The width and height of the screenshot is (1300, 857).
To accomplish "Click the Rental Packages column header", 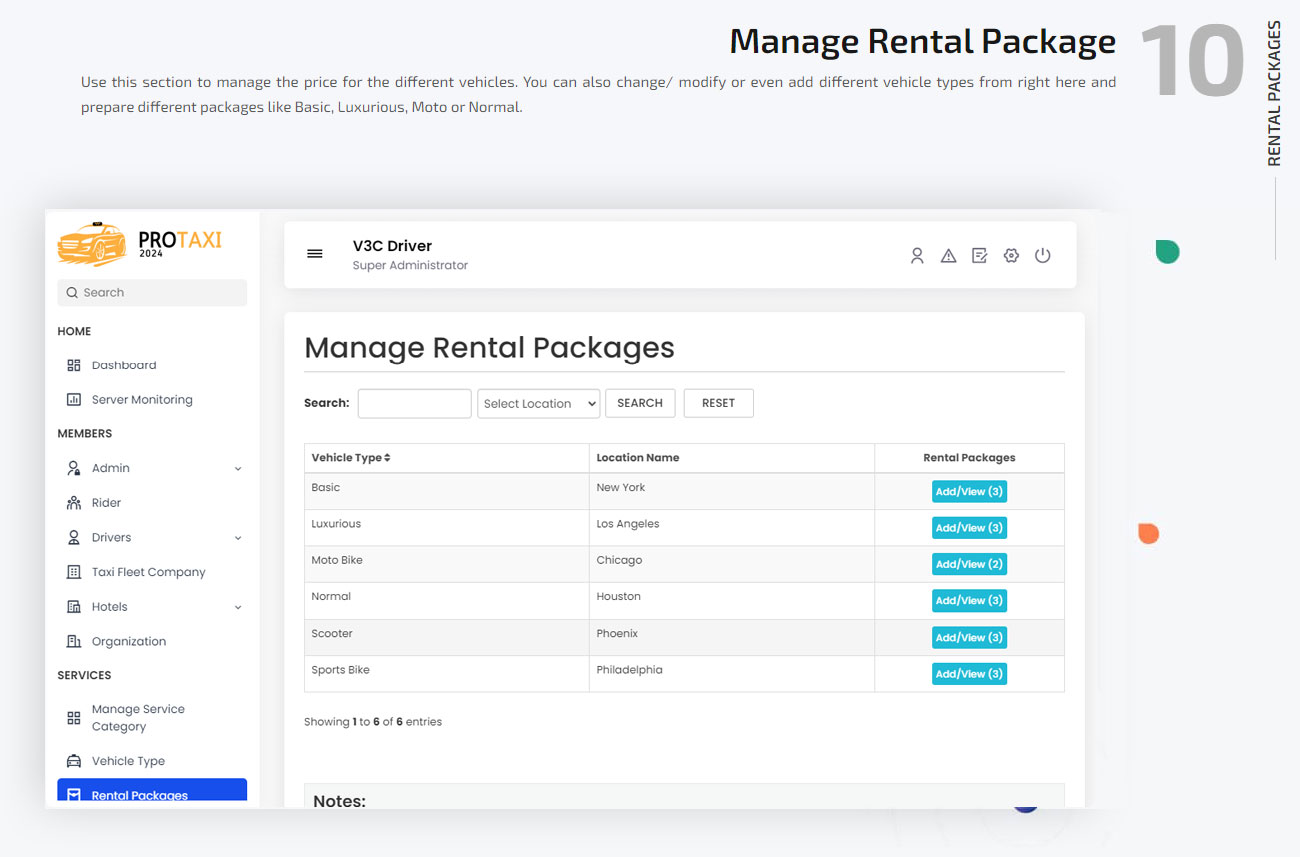I will [x=969, y=458].
